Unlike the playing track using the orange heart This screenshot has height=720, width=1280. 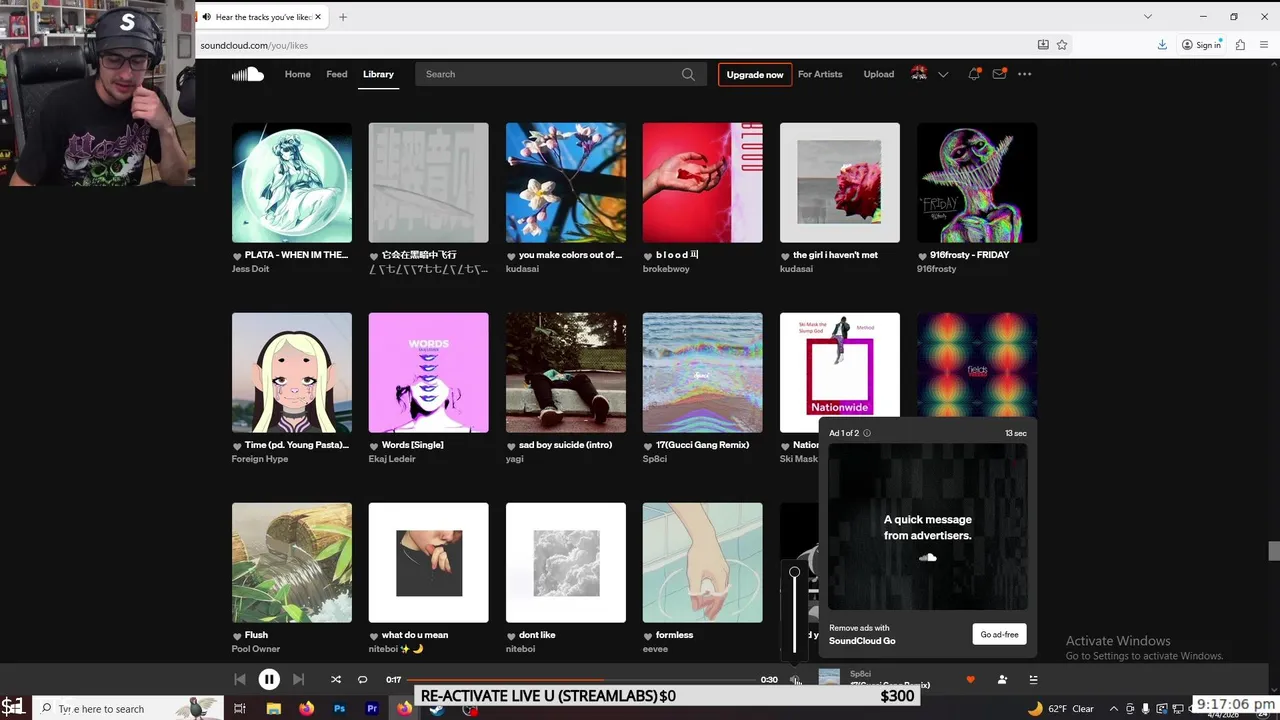coord(970,680)
